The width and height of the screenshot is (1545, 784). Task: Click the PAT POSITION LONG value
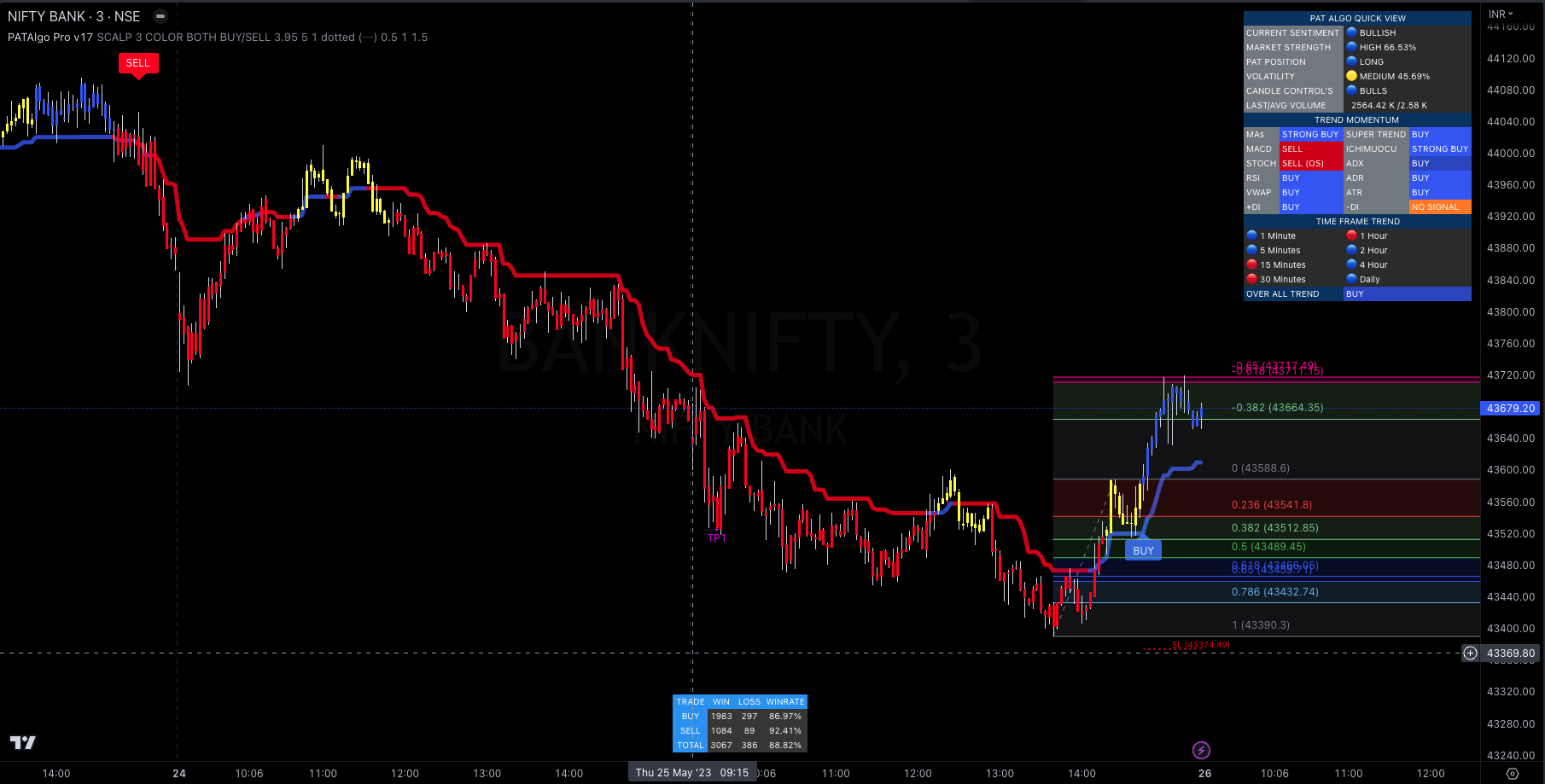coord(1372,62)
